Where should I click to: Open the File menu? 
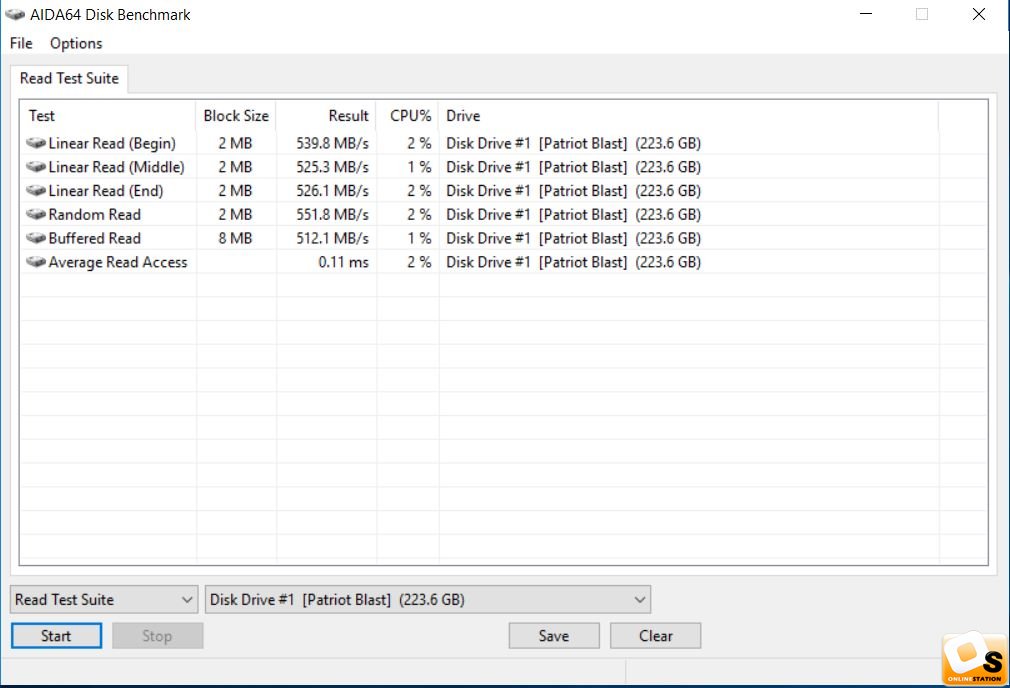21,43
